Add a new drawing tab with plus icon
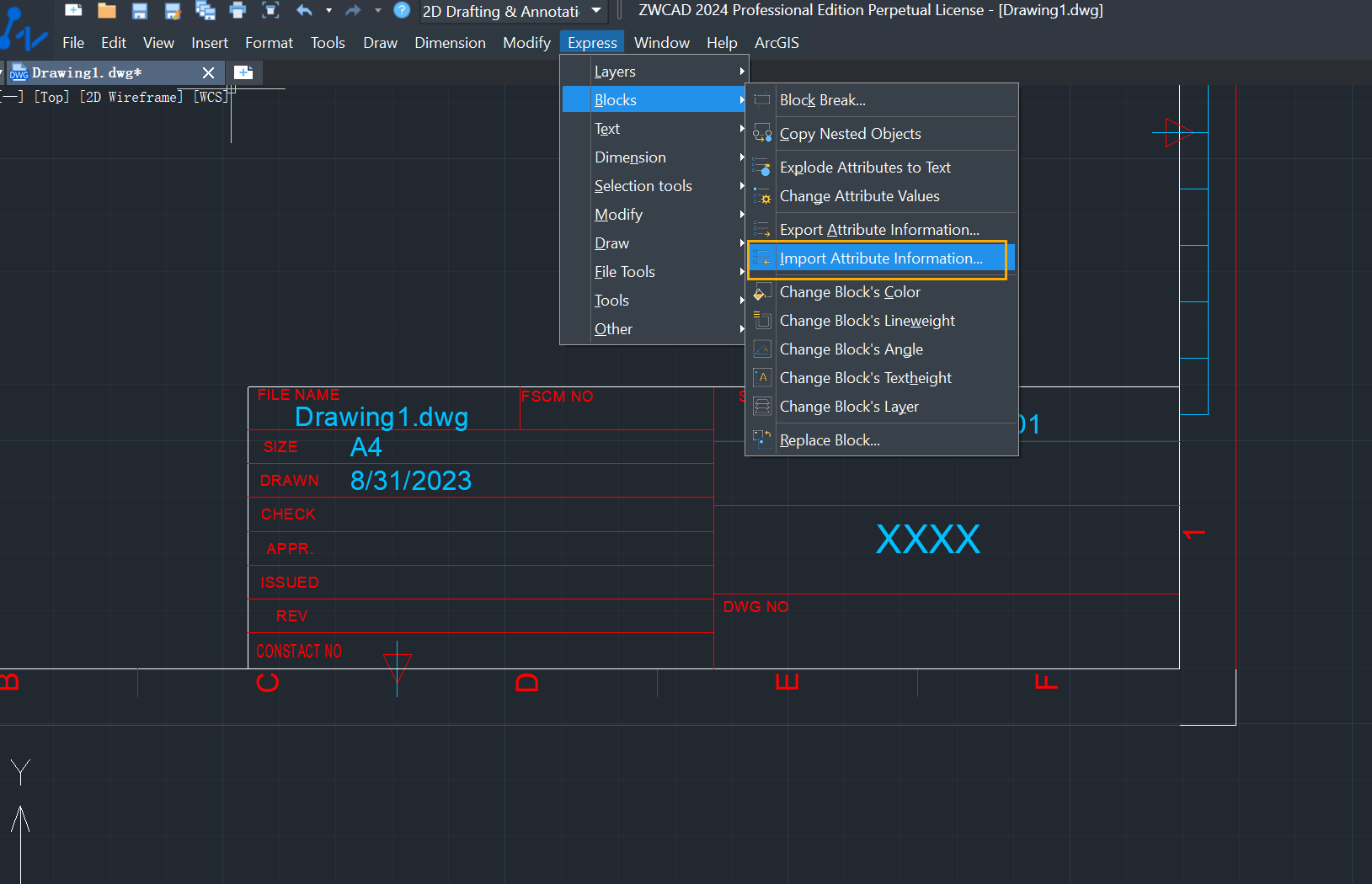Image resolution: width=1372 pixels, height=884 pixels. [243, 72]
